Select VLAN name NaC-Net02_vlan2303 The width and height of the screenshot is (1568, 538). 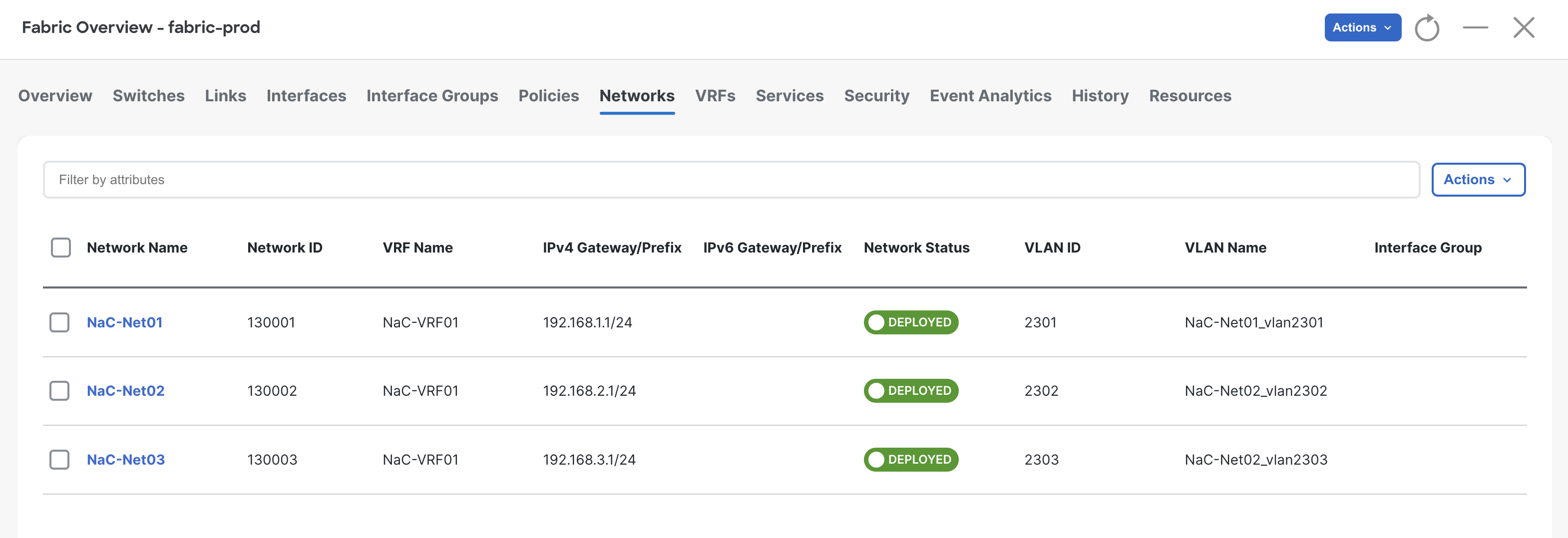[1256, 460]
